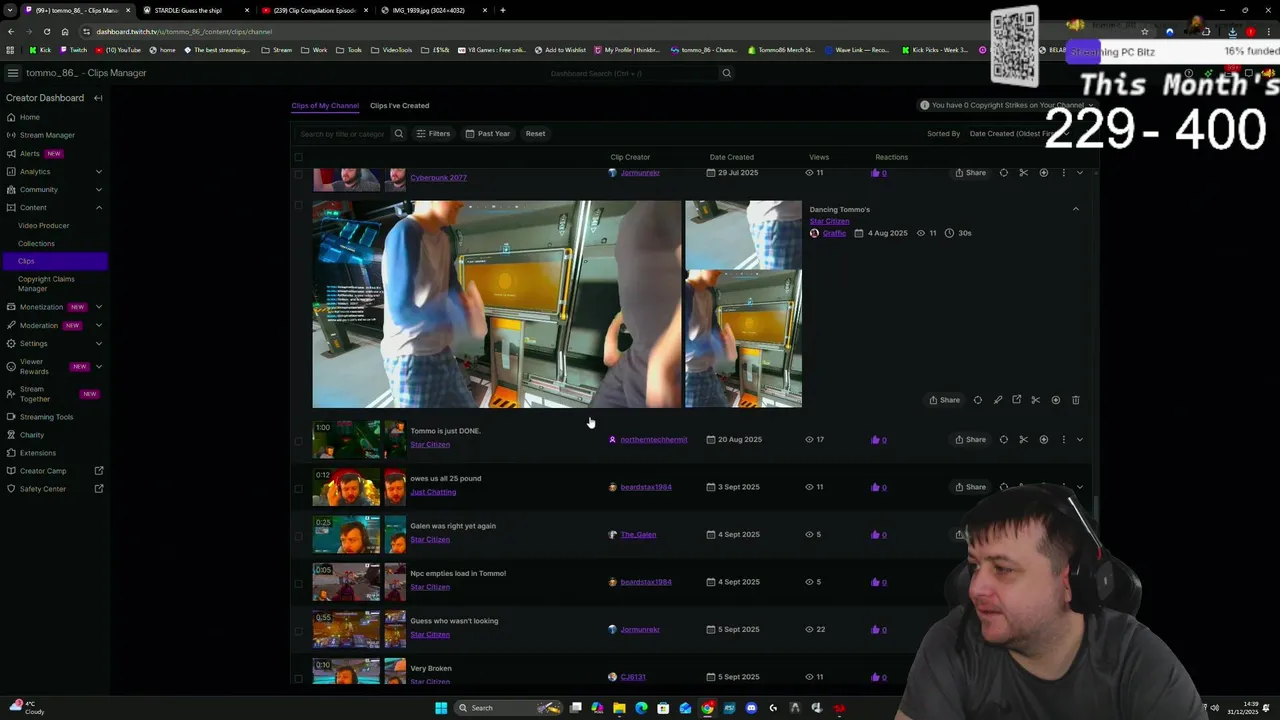Select Clips of My Channel tab
The height and width of the screenshot is (720, 1280).
coord(325,105)
